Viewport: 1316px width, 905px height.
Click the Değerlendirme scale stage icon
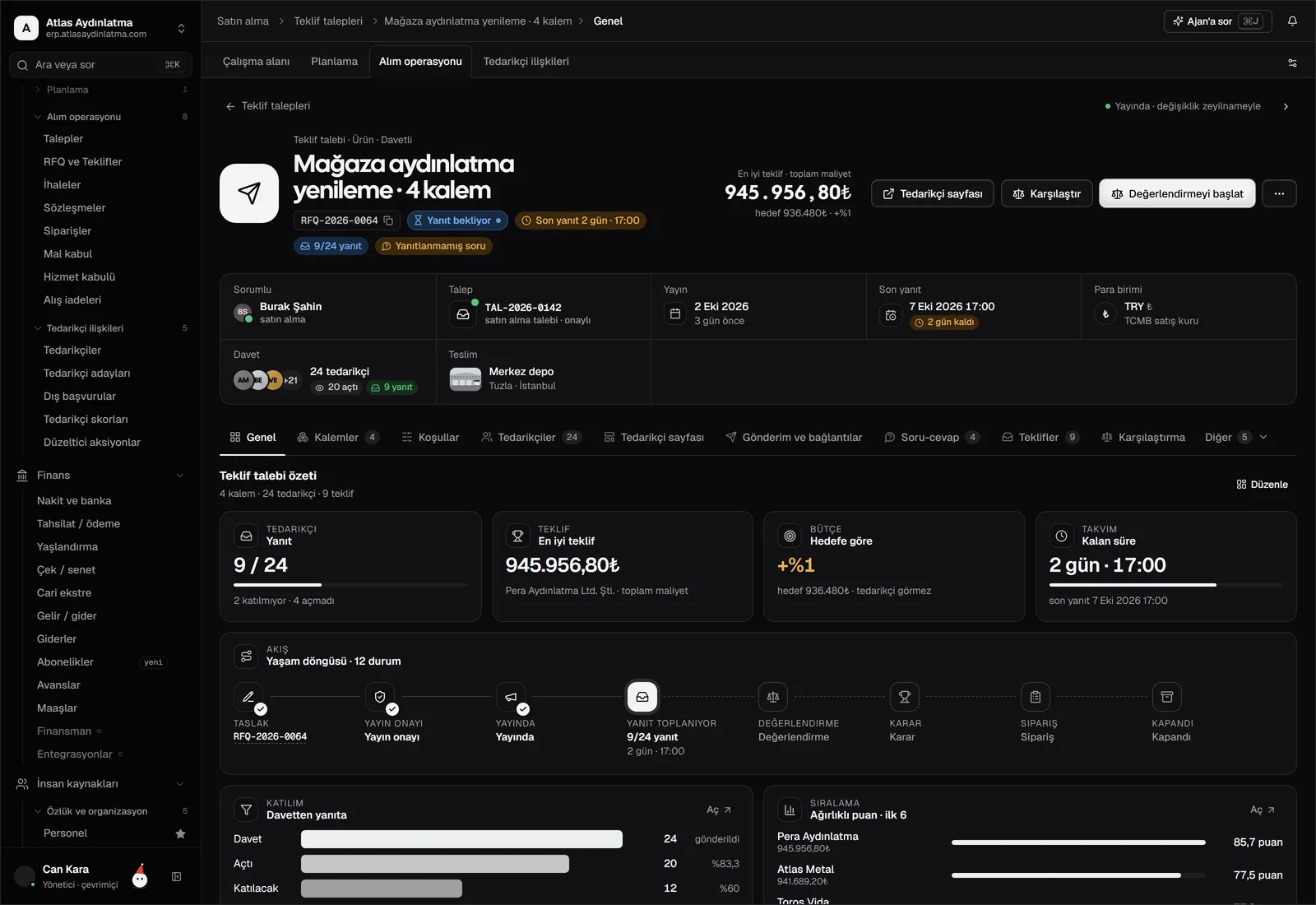coord(773,697)
